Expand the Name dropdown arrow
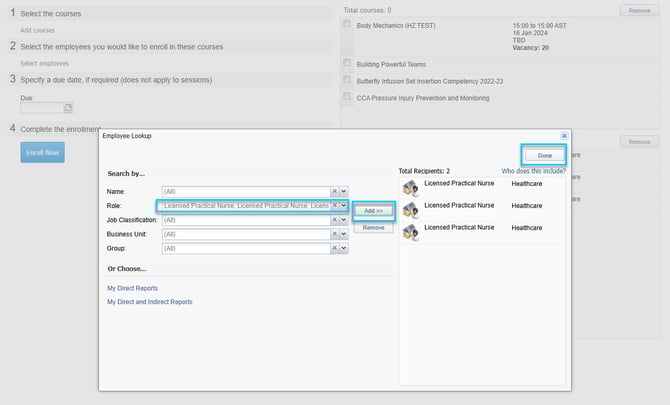The width and height of the screenshot is (670, 405). pyautogui.click(x=344, y=191)
